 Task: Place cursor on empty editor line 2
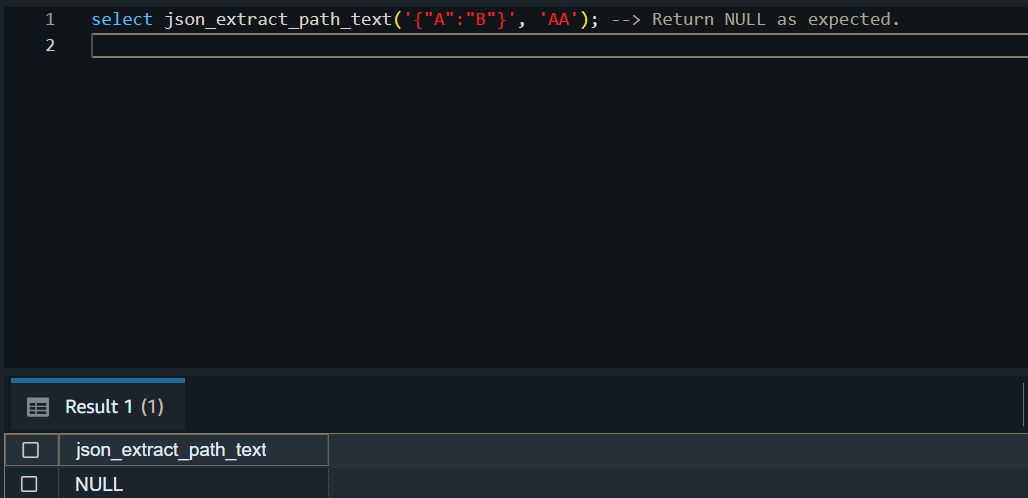click(x=559, y=46)
